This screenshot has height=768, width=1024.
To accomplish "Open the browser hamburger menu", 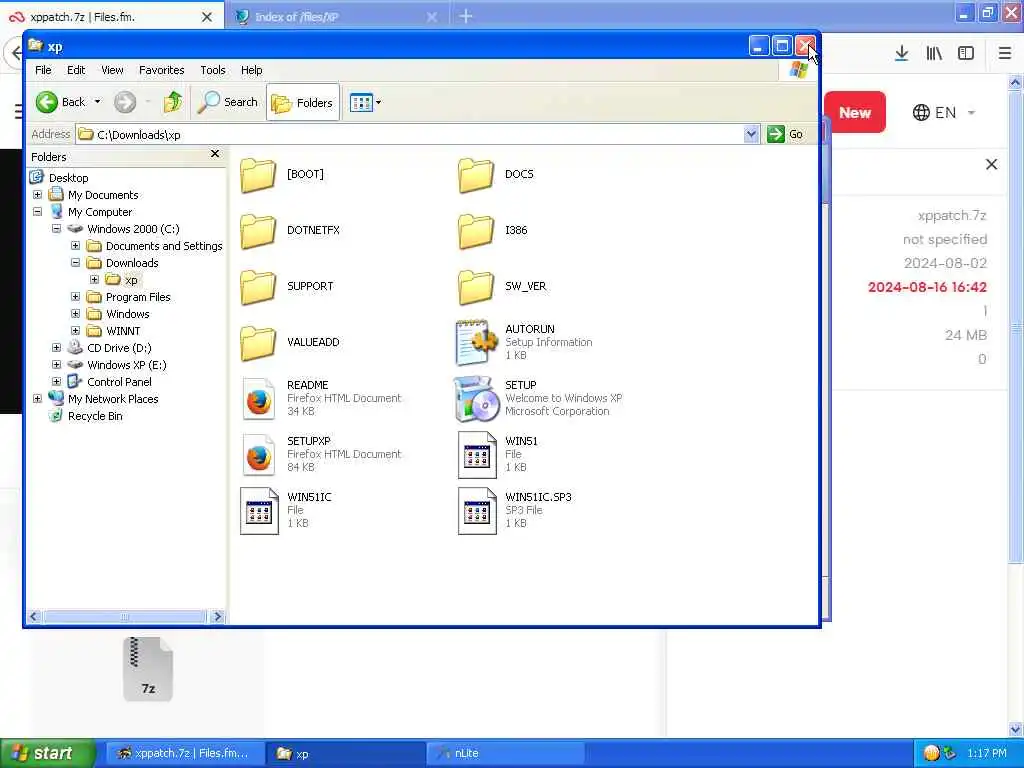I will [x=1005, y=54].
